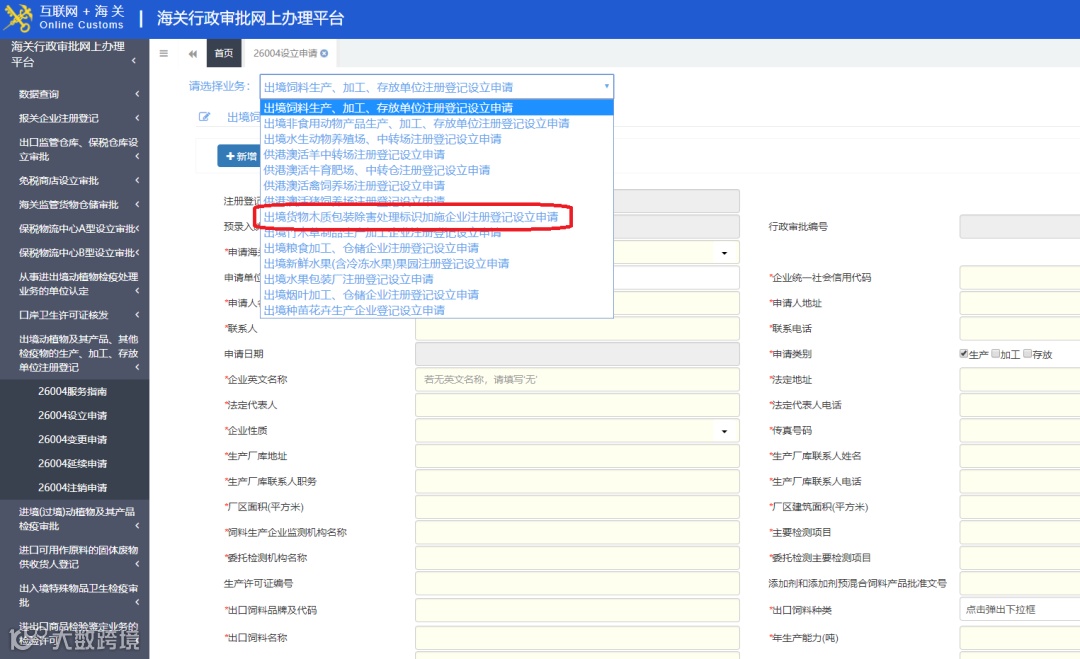Open the 请选择业务 dropdown
Viewport: 1080px width, 659px height.
437,87
